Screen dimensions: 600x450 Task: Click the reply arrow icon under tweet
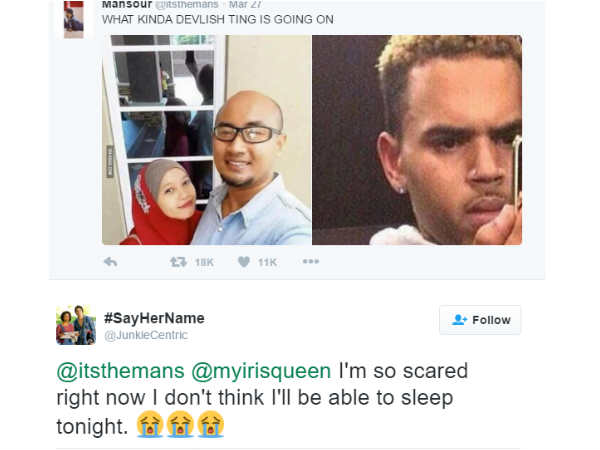pyautogui.click(x=111, y=262)
